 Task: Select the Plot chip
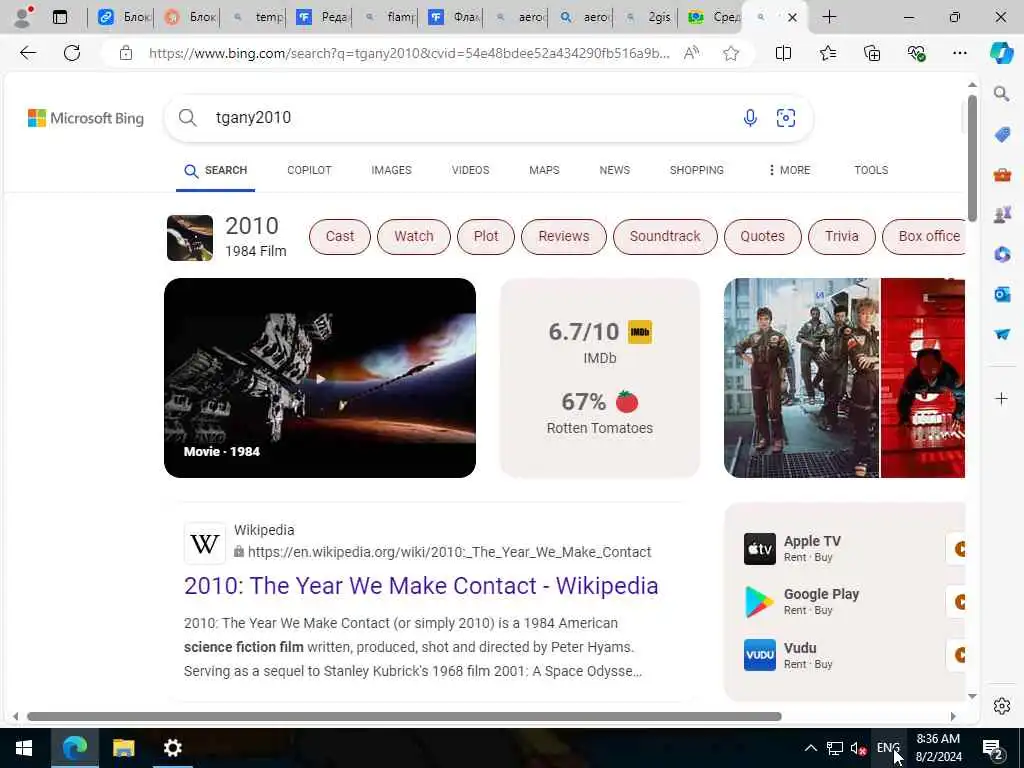(486, 236)
